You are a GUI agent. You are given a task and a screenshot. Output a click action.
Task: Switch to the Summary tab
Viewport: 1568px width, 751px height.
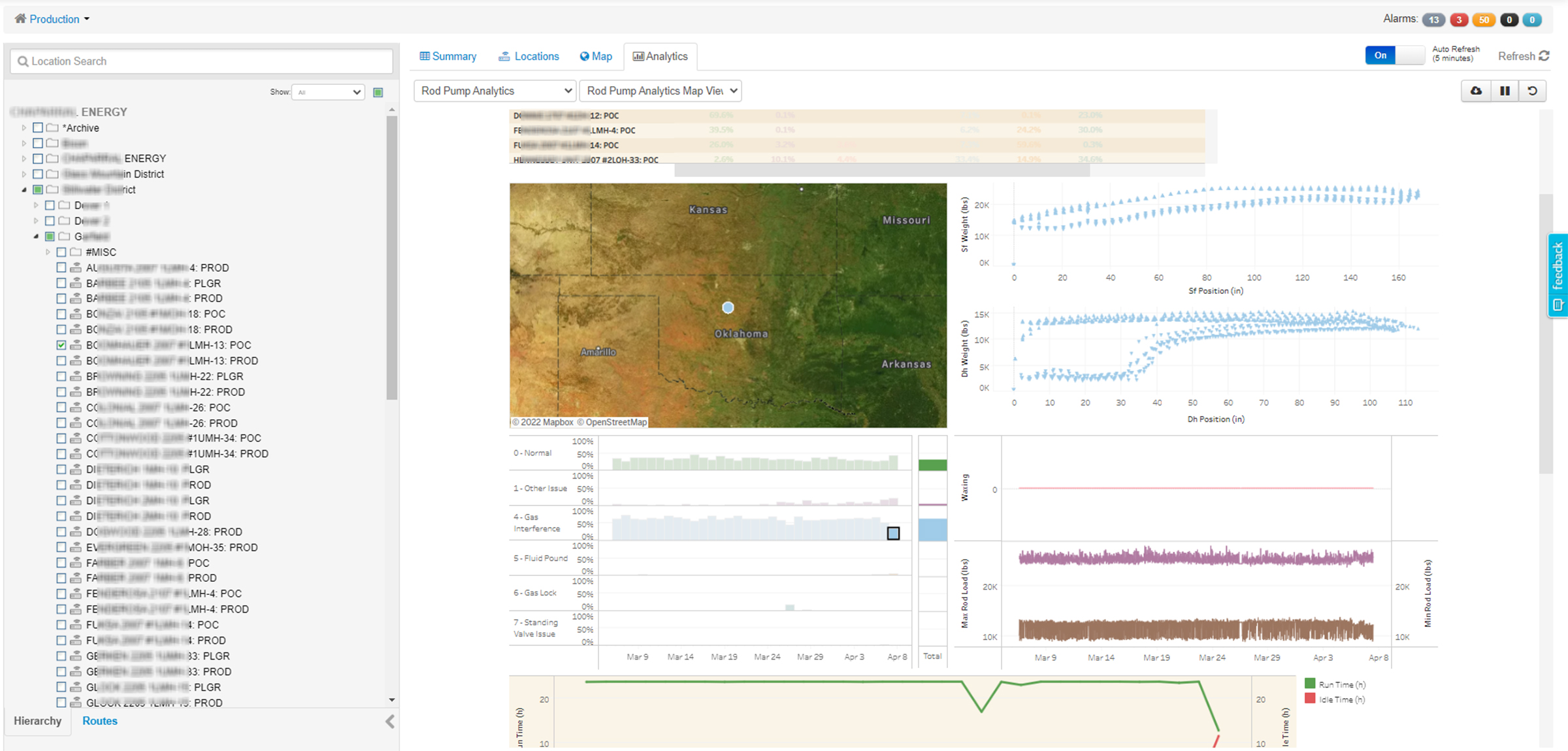(448, 56)
